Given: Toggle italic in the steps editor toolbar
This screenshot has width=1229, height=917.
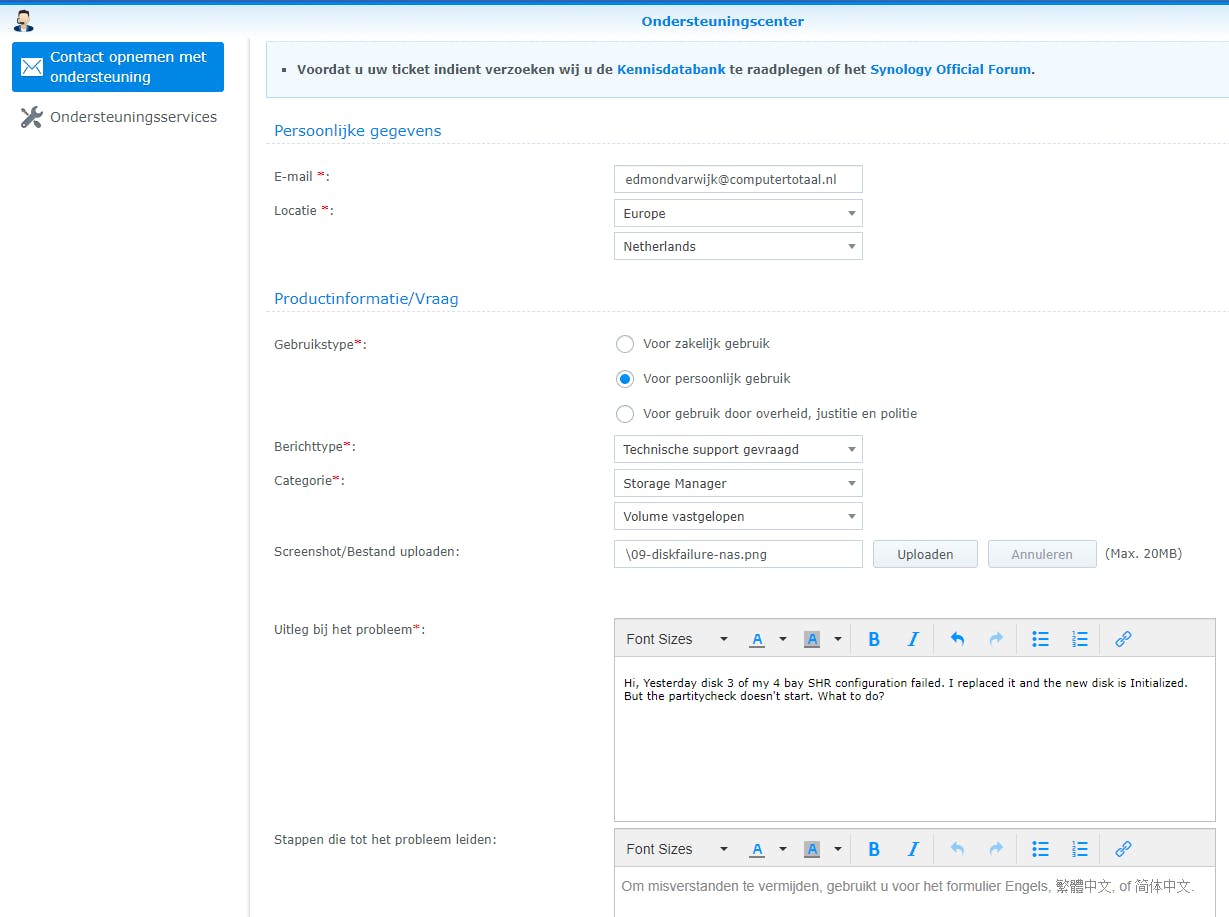Looking at the screenshot, I should [x=913, y=849].
